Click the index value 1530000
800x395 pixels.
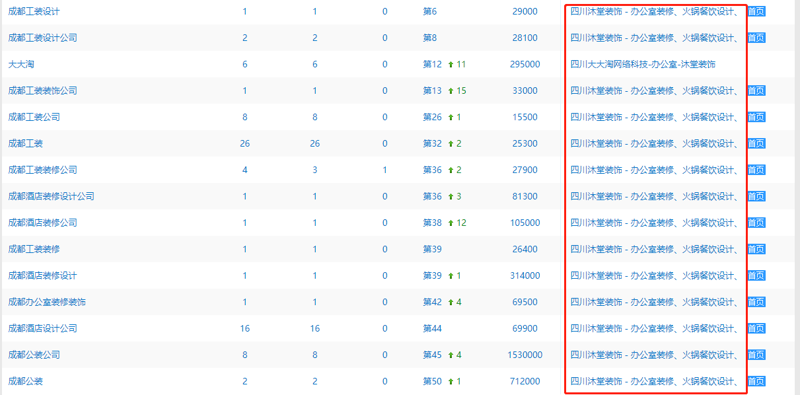click(525, 355)
